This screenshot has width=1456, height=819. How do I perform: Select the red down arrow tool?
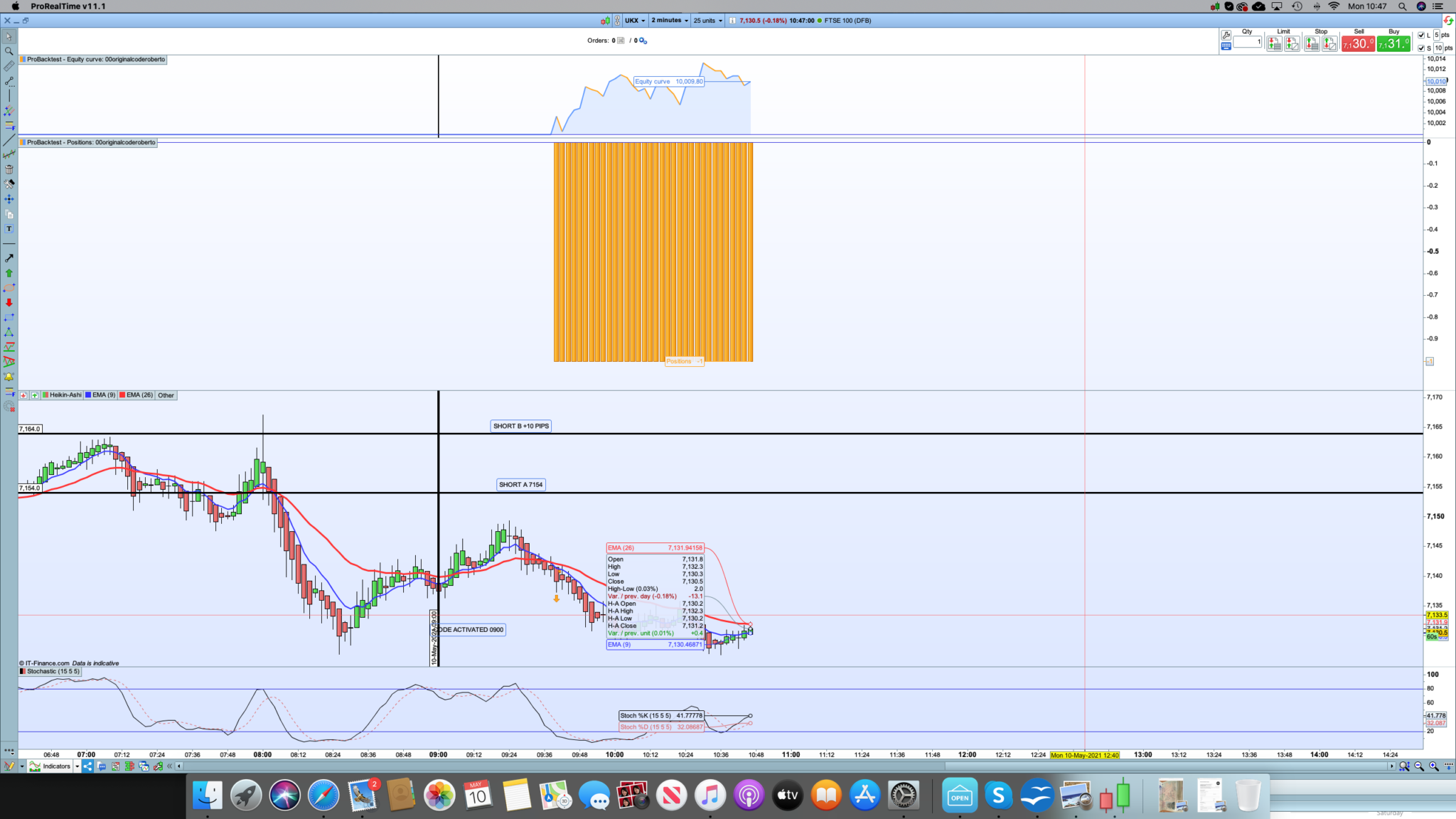click(9, 303)
